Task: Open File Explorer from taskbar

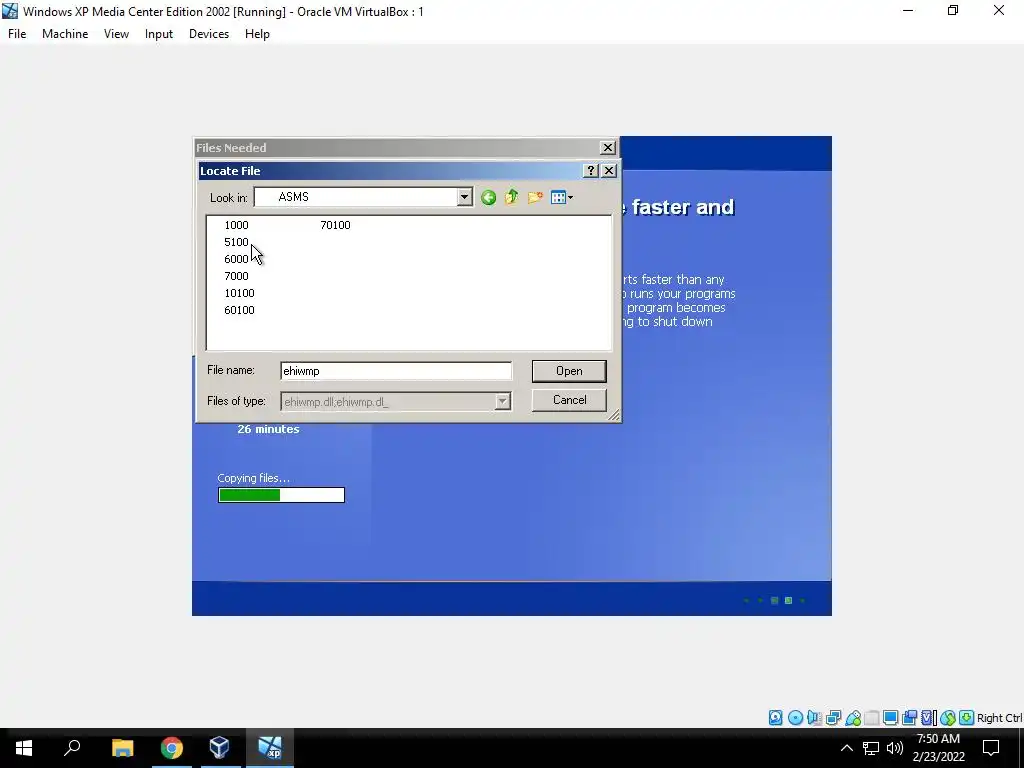Action: [122, 748]
